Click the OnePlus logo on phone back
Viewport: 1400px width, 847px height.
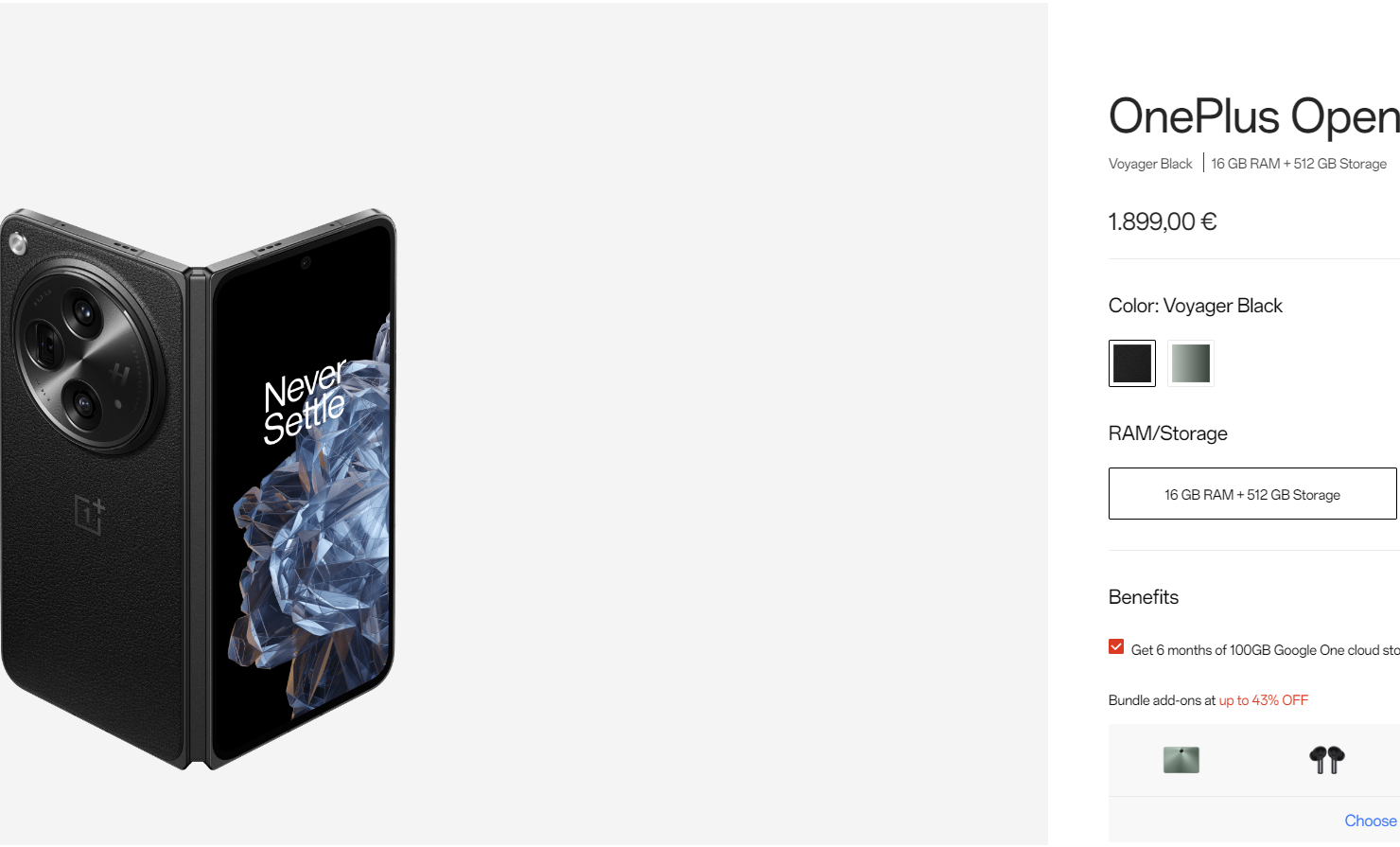pos(90,514)
